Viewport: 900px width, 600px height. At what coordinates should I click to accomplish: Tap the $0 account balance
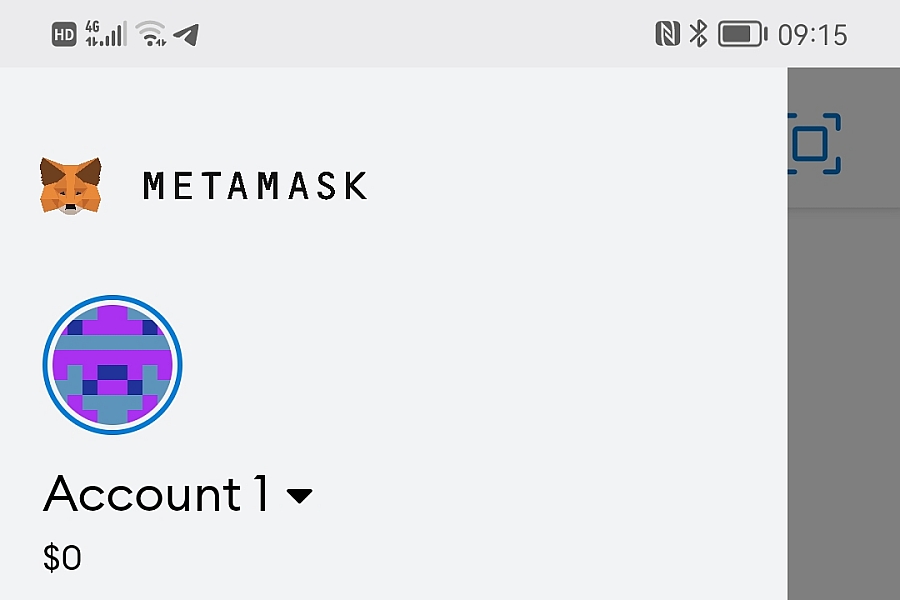click(62, 557)
